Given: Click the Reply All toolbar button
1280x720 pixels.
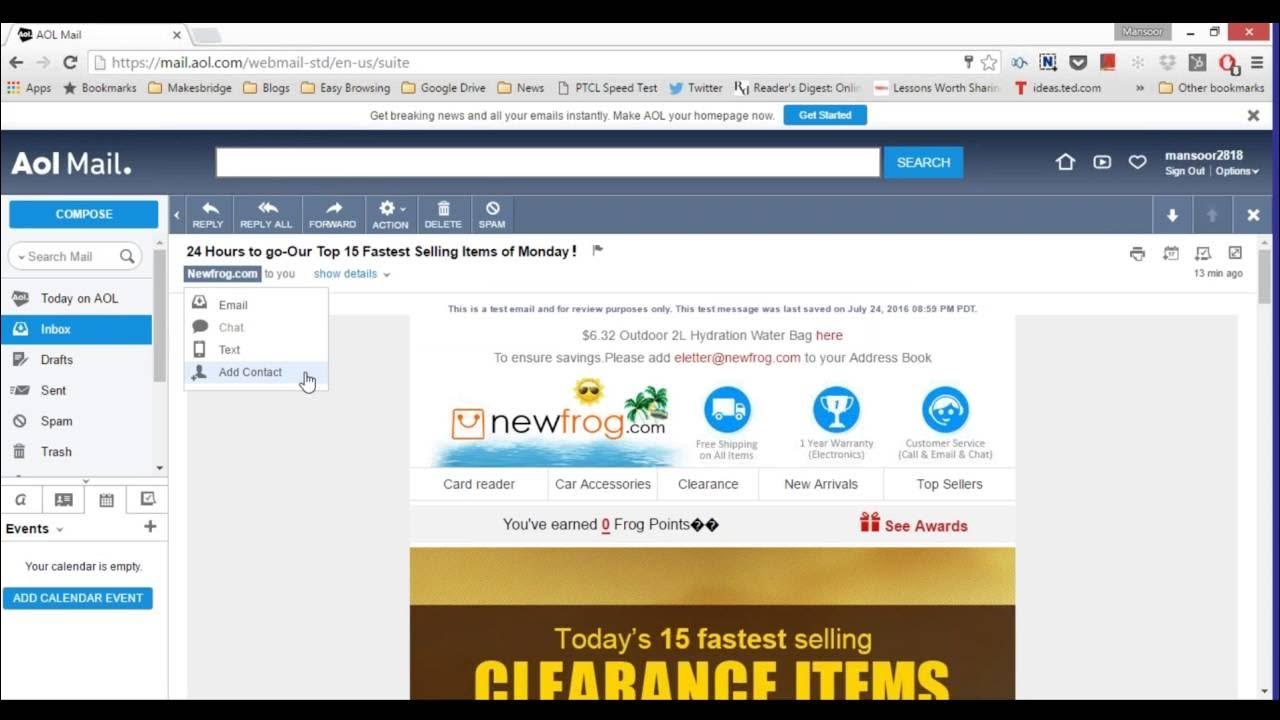Looking at the screenshot, I should tap(266, 214).
